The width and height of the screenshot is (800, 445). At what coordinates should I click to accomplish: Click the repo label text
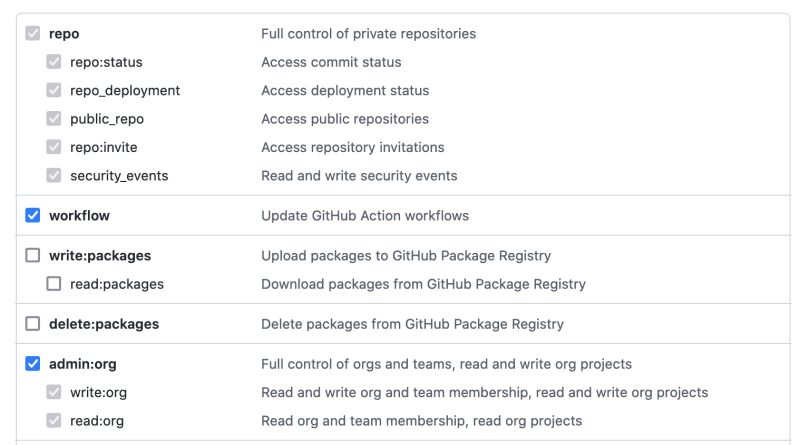coord(64,34)
